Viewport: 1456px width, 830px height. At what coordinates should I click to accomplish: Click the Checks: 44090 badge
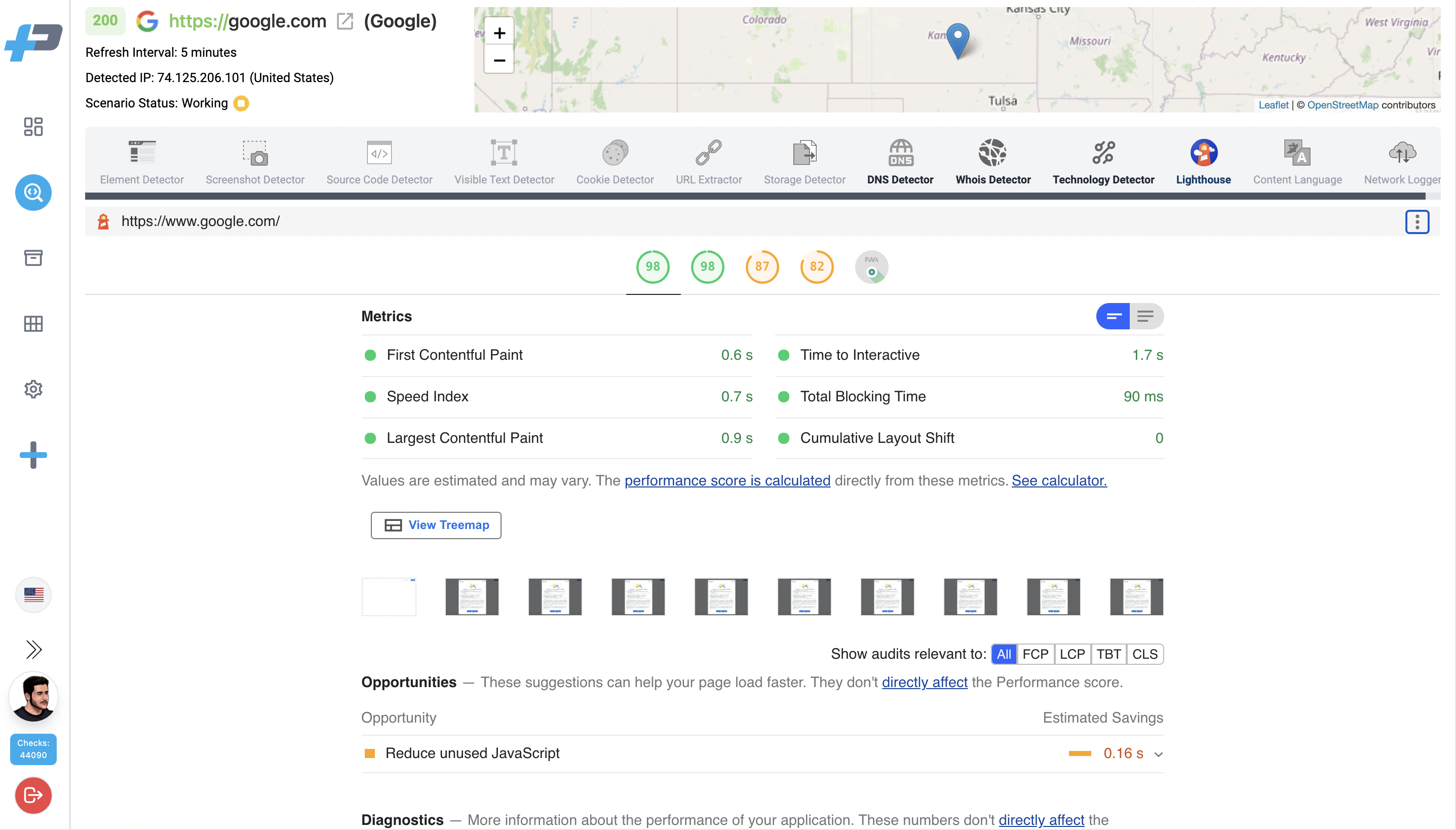pos(33,749)
